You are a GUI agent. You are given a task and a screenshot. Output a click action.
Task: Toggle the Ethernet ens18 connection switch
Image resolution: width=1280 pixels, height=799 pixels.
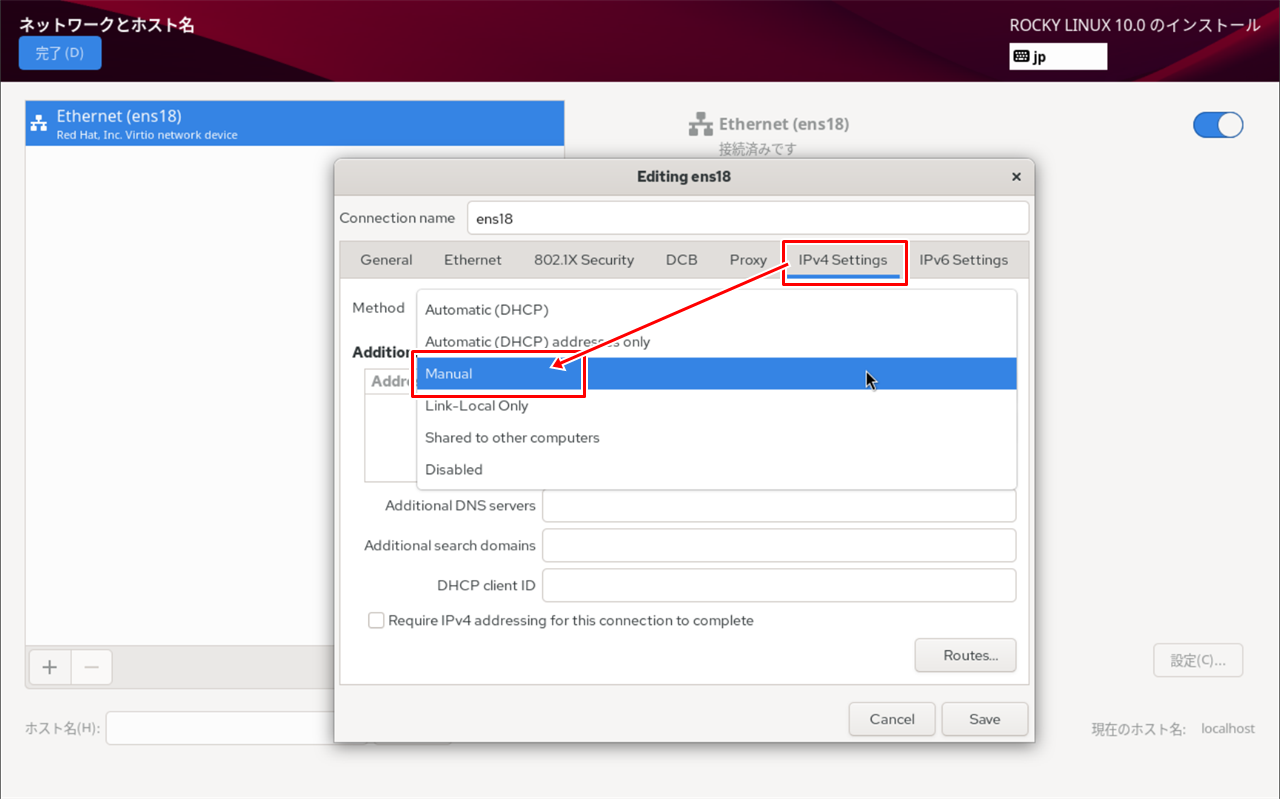coord(1217,125)
